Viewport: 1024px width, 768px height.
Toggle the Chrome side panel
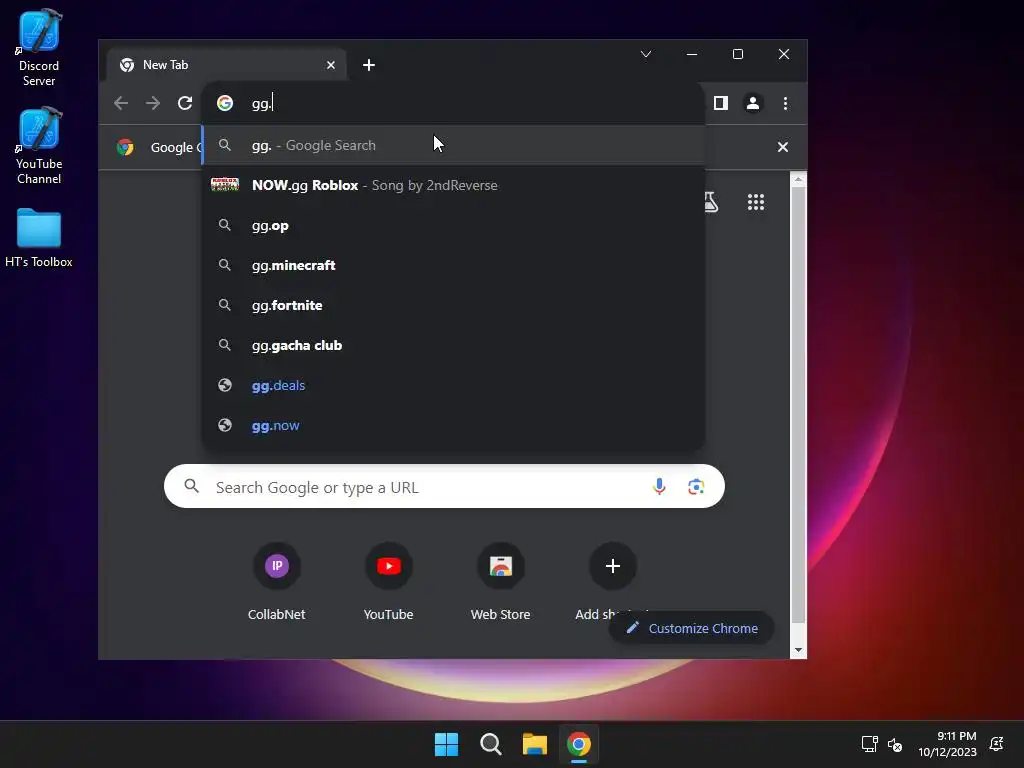tap(720, 103)
